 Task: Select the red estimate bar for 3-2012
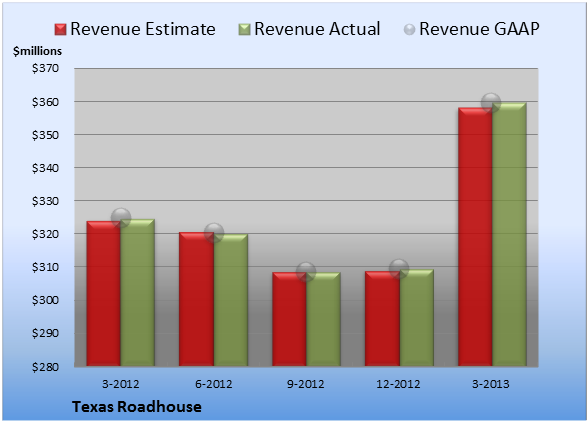point(104,294)
